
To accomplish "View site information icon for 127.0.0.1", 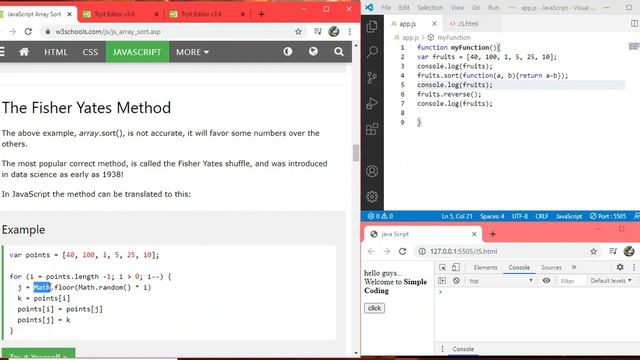I will 422,251.
